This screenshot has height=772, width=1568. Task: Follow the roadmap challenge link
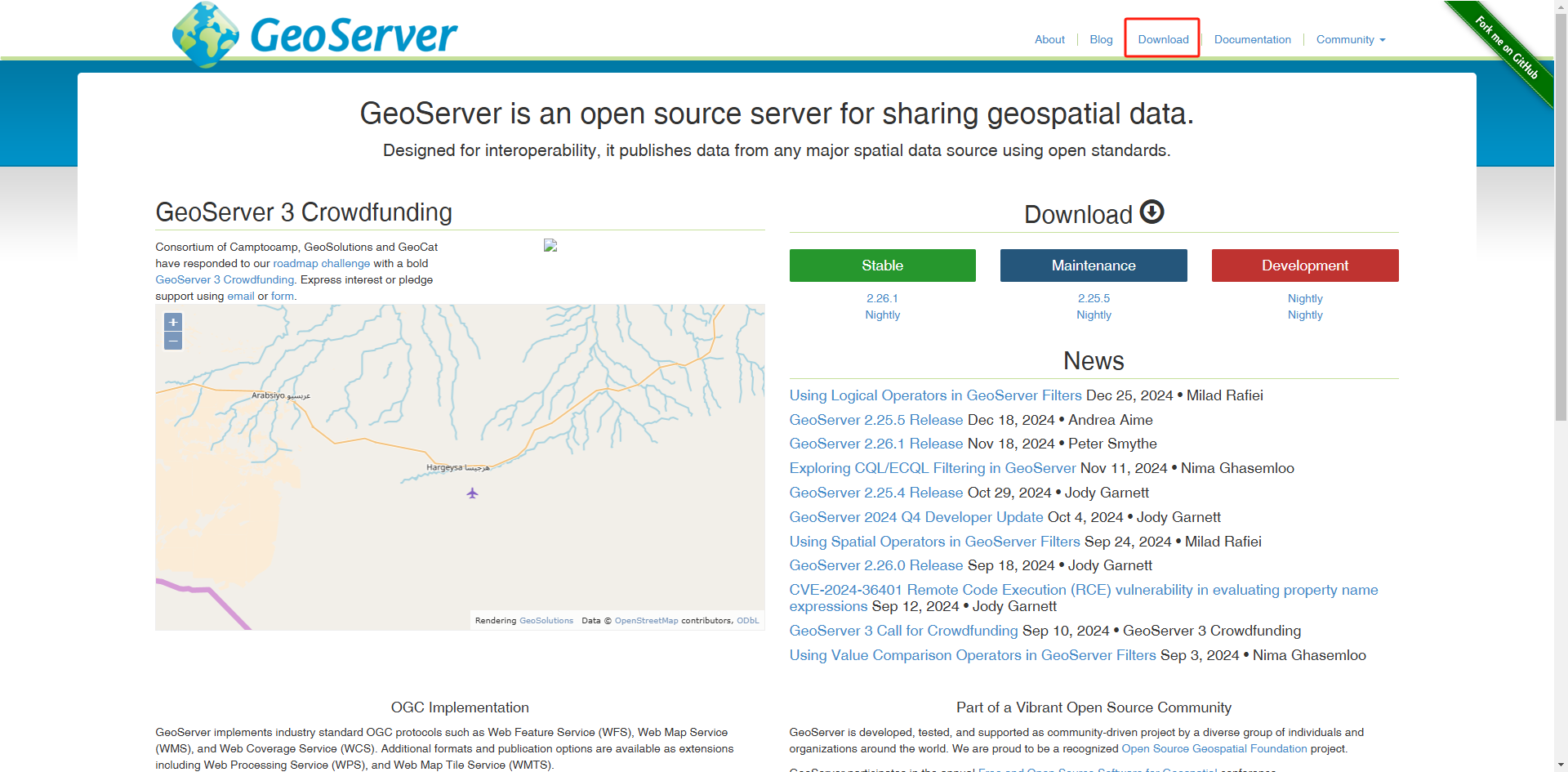322,263
